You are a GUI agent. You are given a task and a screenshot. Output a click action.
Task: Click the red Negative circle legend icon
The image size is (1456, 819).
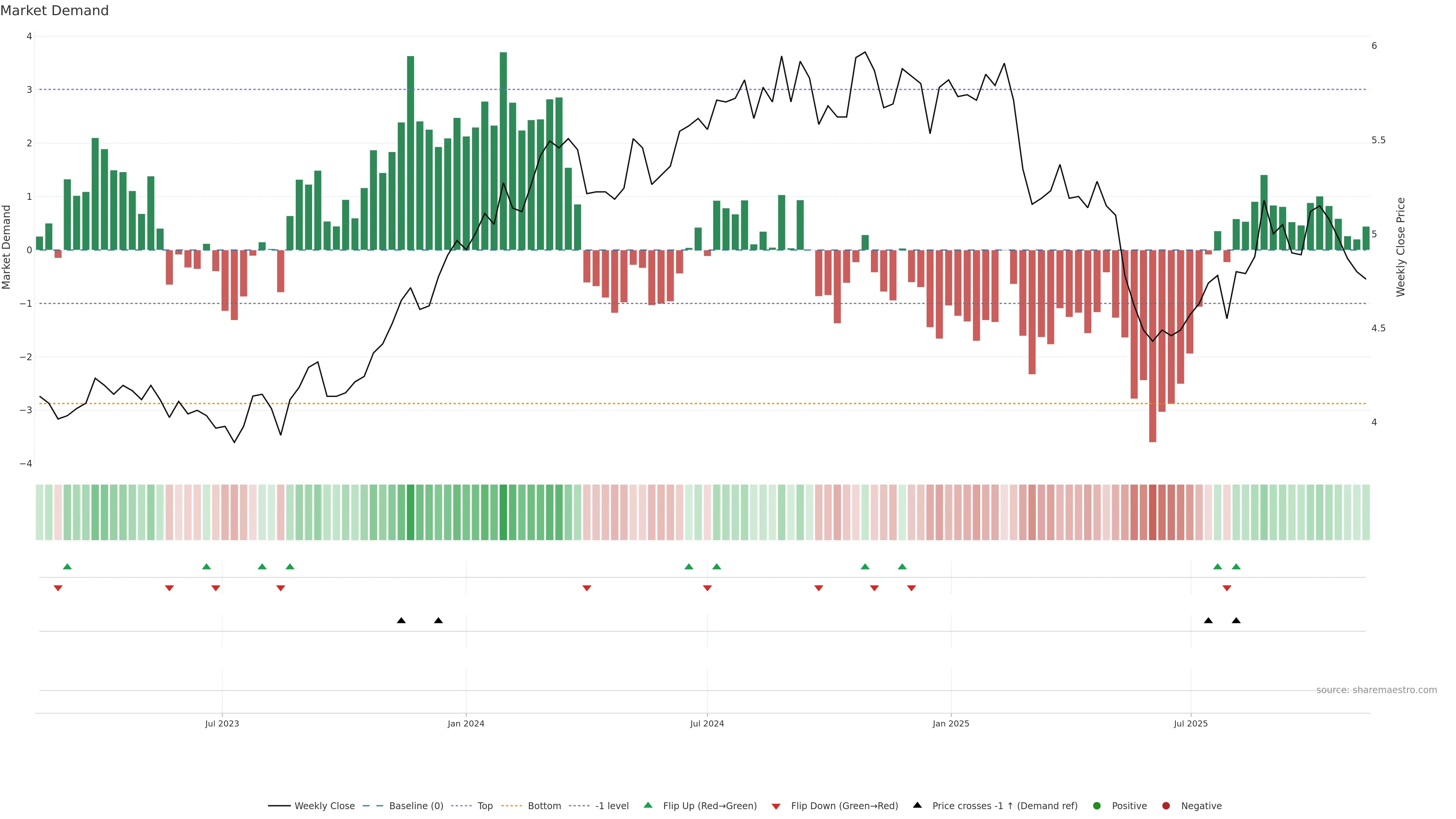[1166, 805]
